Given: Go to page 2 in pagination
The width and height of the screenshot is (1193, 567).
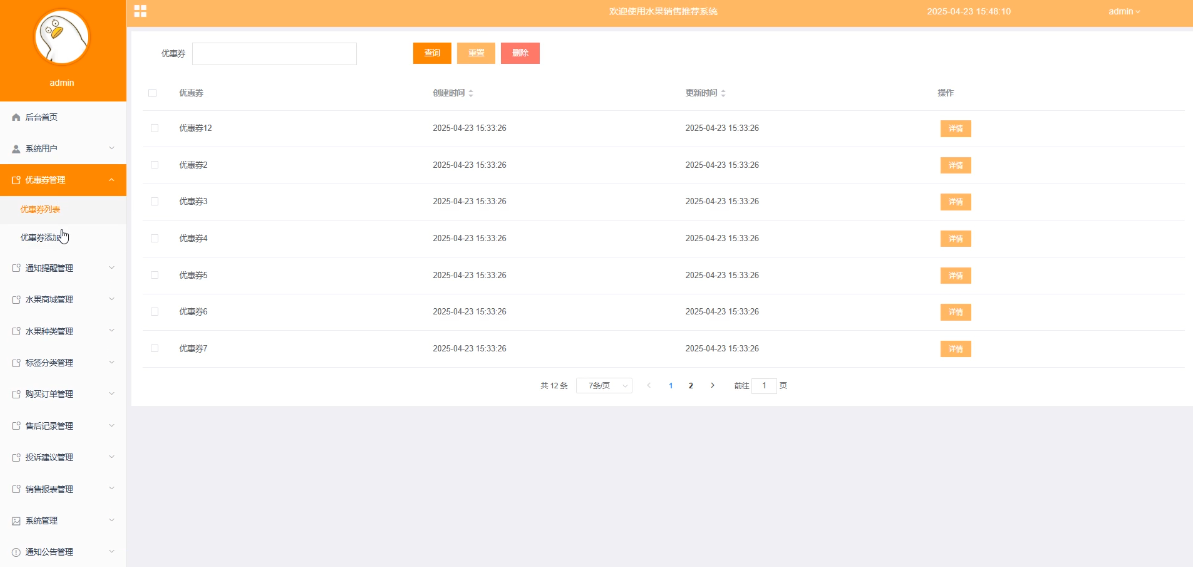Looking at the screenshot, I should [x=691, y=386].
